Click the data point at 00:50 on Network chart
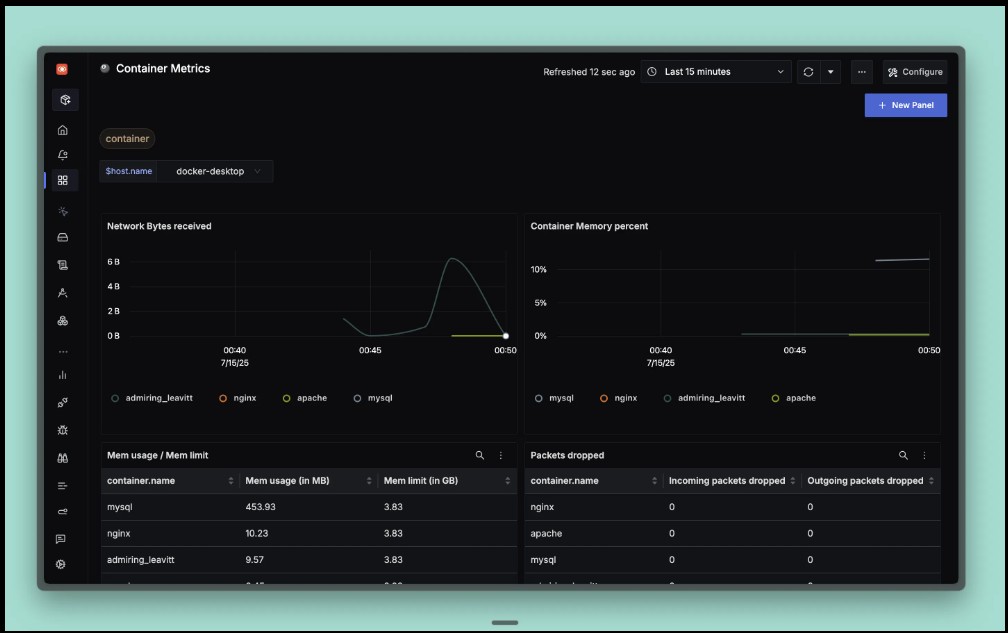This screenshot has width=1008, height=633. pos(506,336)
